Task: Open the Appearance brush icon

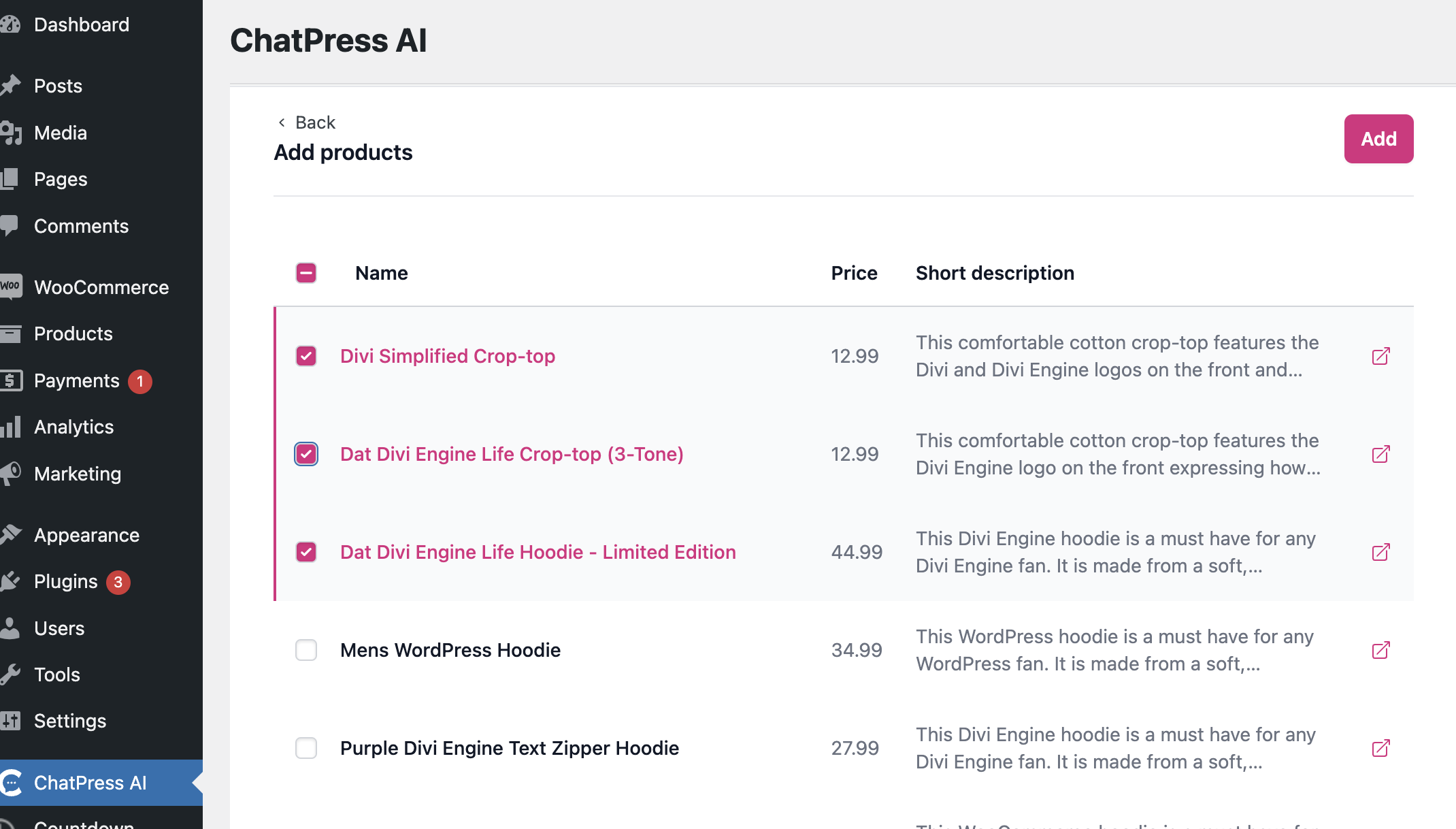Action: coord(11,534)
